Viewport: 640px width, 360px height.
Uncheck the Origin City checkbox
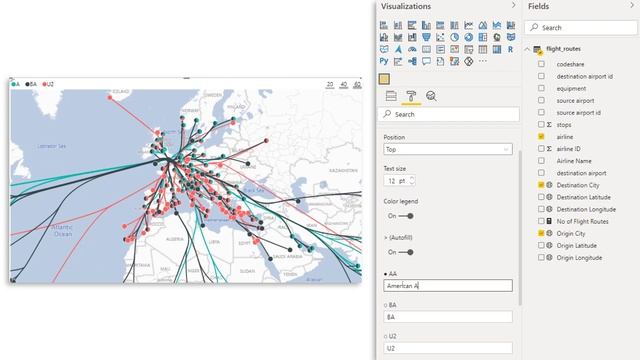tap(541, 233)
